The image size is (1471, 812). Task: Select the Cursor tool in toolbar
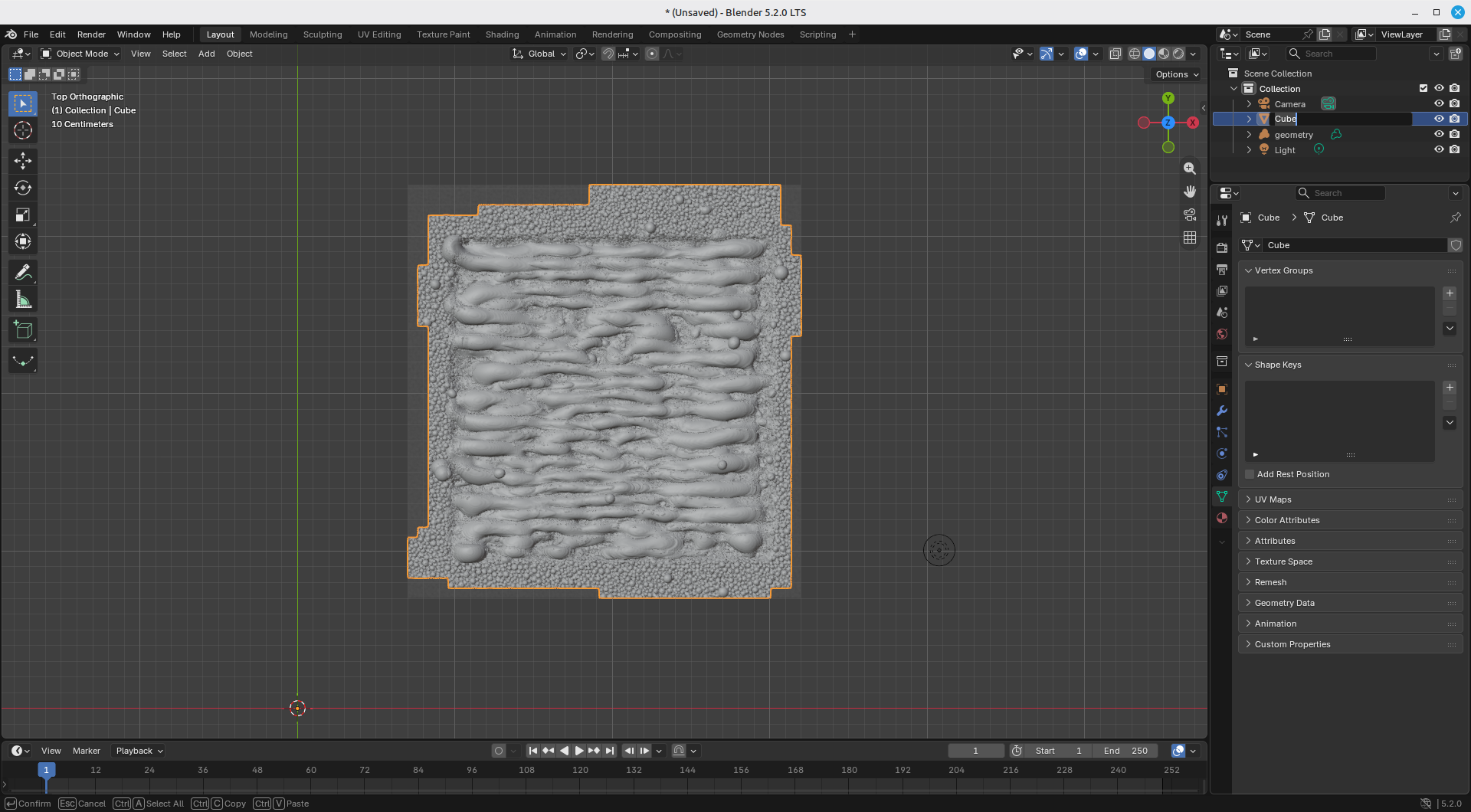[23, 130]
